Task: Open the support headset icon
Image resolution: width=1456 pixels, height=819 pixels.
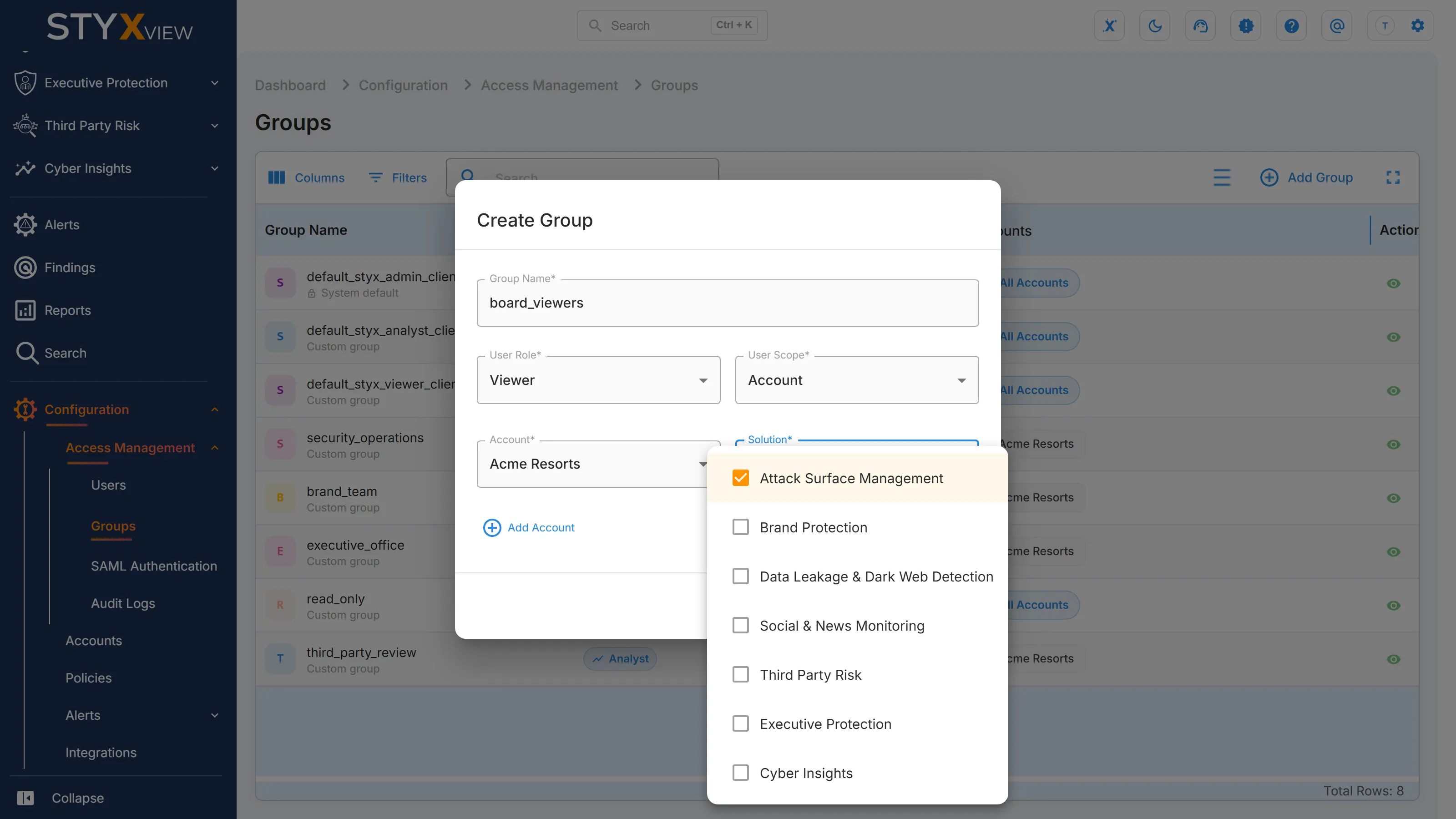Action: point(1200,25)
